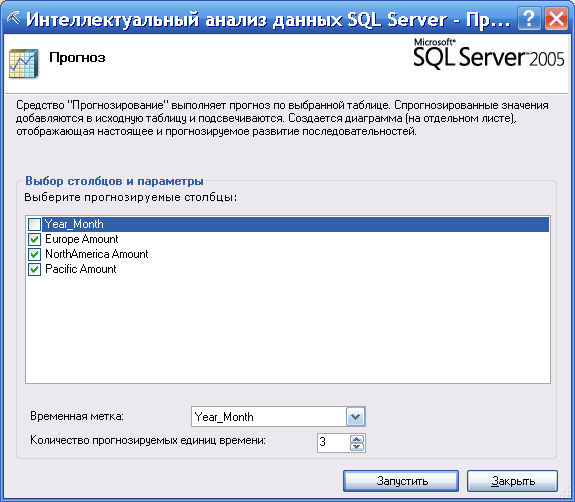Click the Прогноз heading text
This screenshot has height=502, width=575.
tap(77, 58)
